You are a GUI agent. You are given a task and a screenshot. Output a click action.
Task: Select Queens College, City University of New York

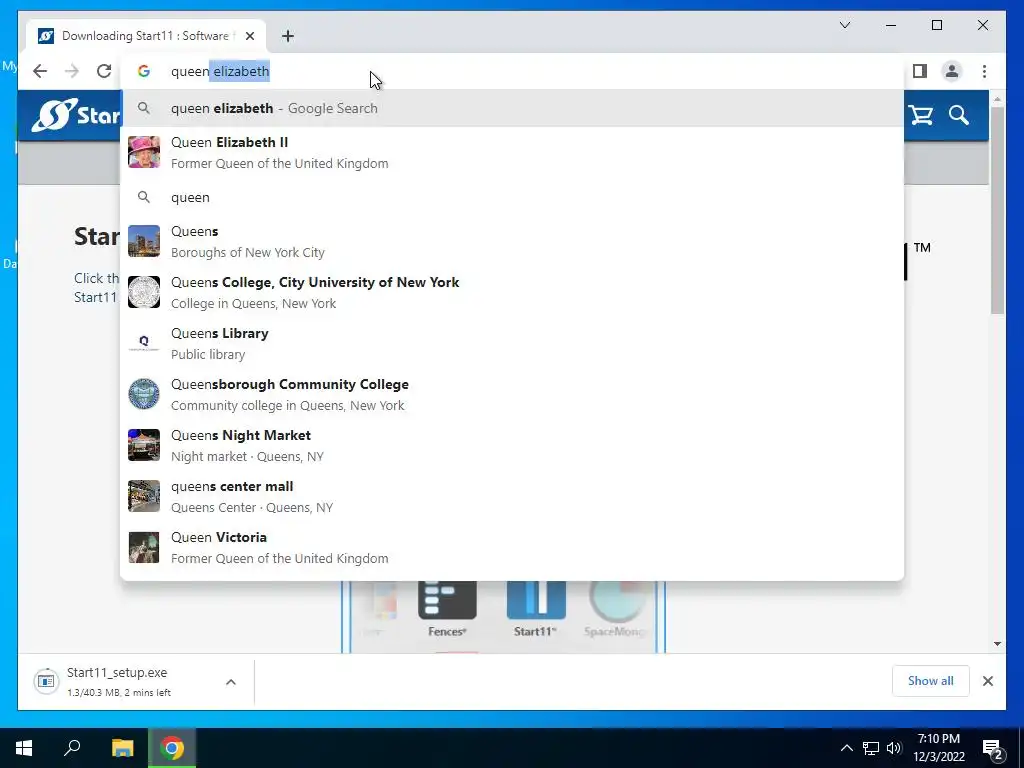click(x=512, y=293)
